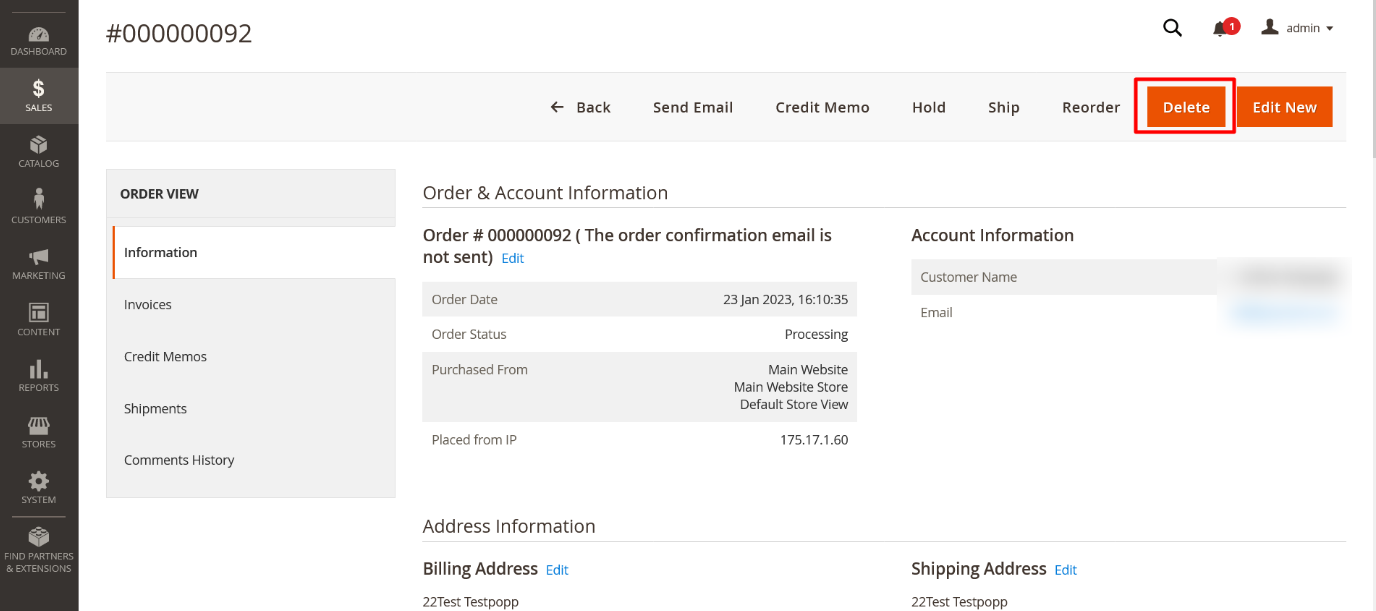Viewport: 1376px width, 611px height.
Task: Click the Edit New button
Action: tap(1284, 107)
